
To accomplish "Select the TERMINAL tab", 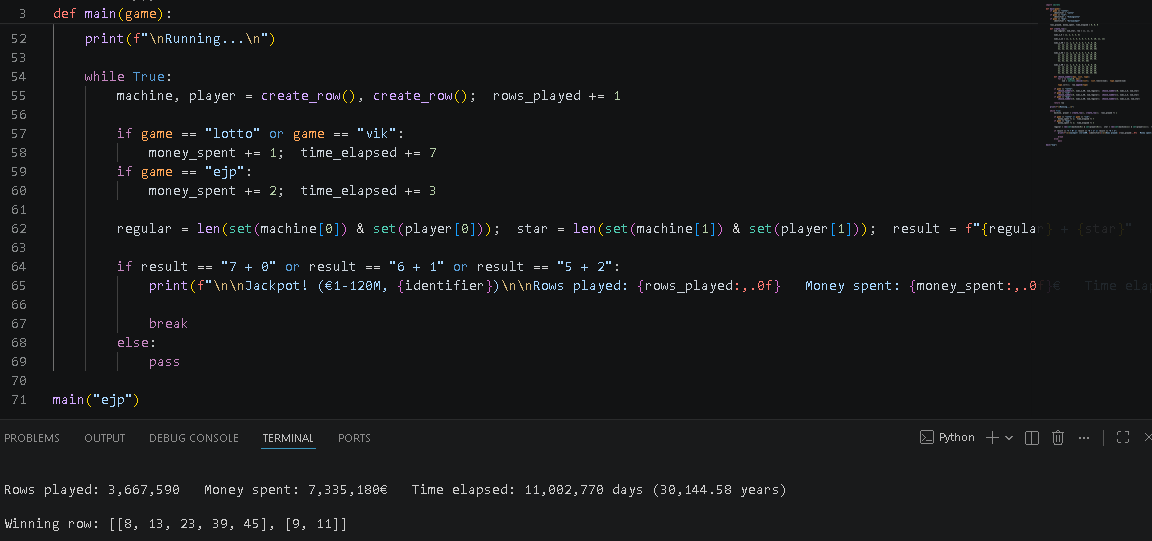I will (288, 438).
